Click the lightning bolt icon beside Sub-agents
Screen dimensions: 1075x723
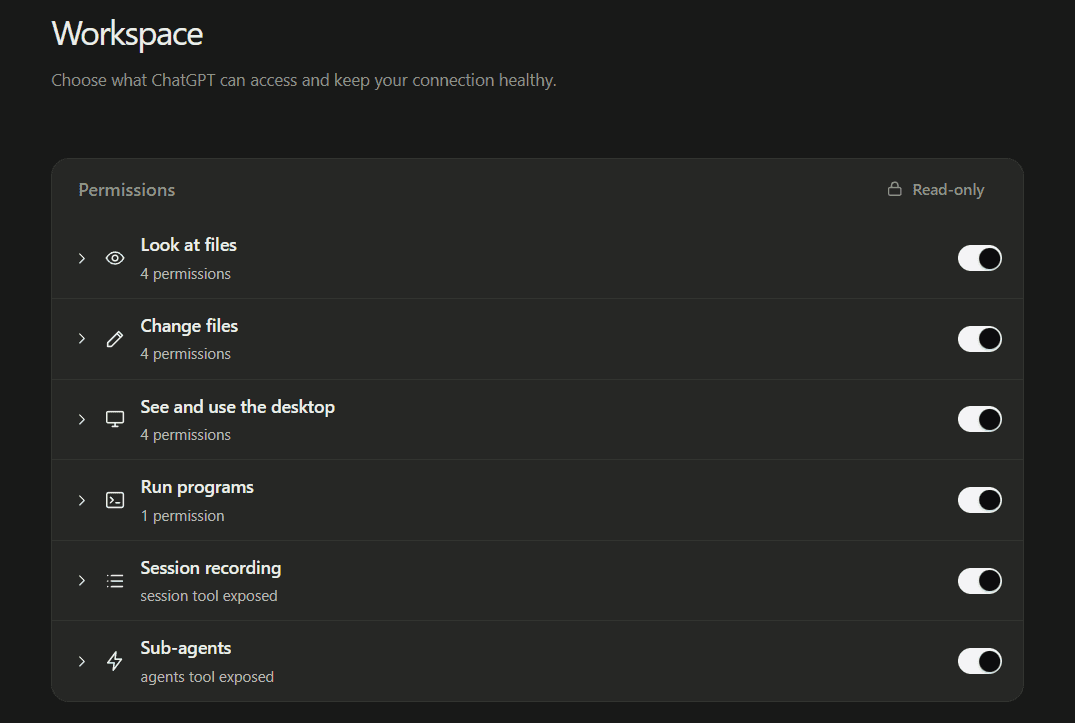(115, 661)
